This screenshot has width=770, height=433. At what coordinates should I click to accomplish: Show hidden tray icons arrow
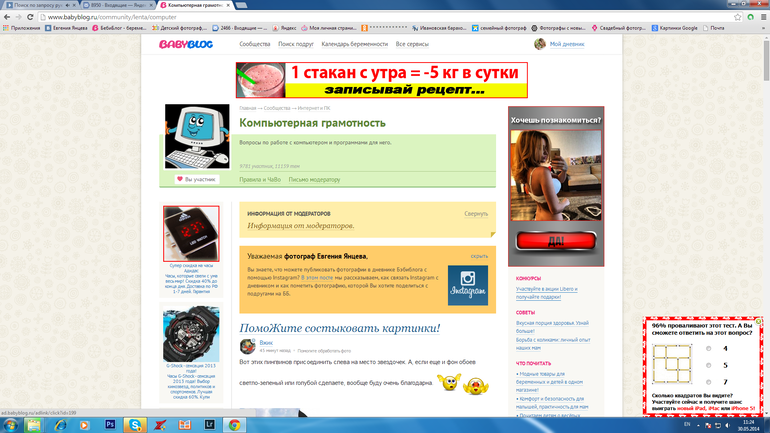click(698, 426)
